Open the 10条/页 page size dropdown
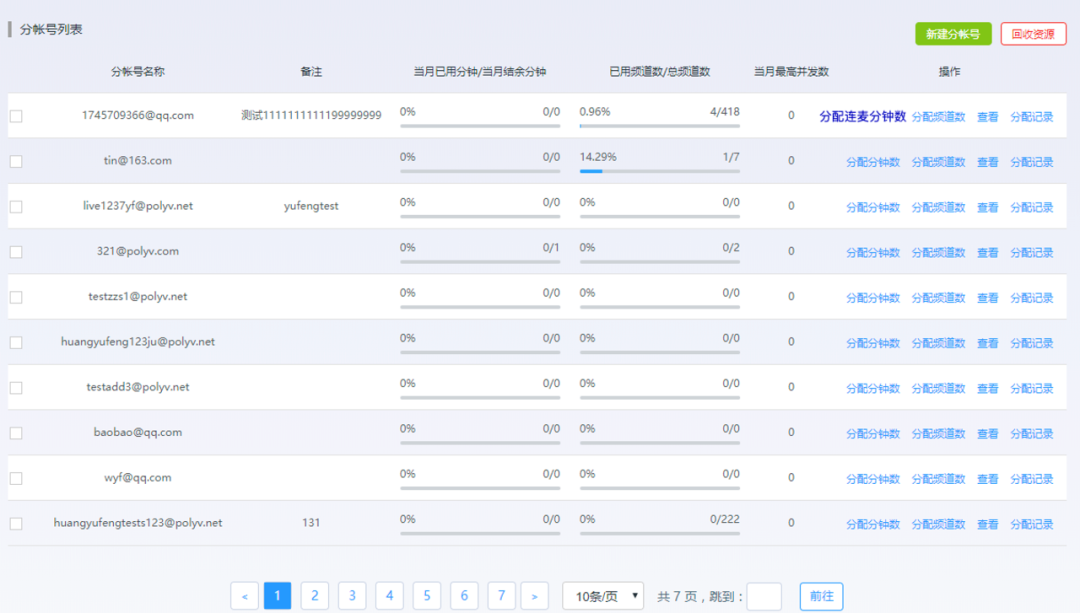The image size is (1080, 613). (x=602, y=597)
